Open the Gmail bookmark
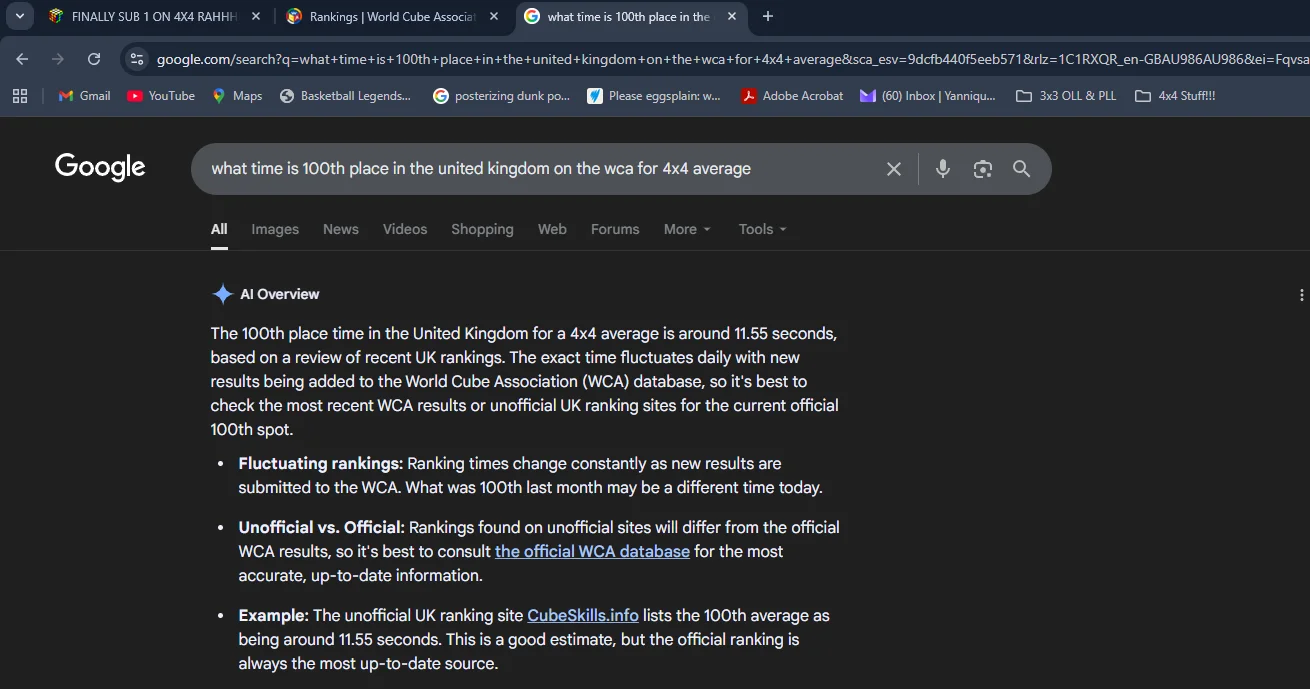The height and width of the screenshot is (689, 1310). click(85, 96)
